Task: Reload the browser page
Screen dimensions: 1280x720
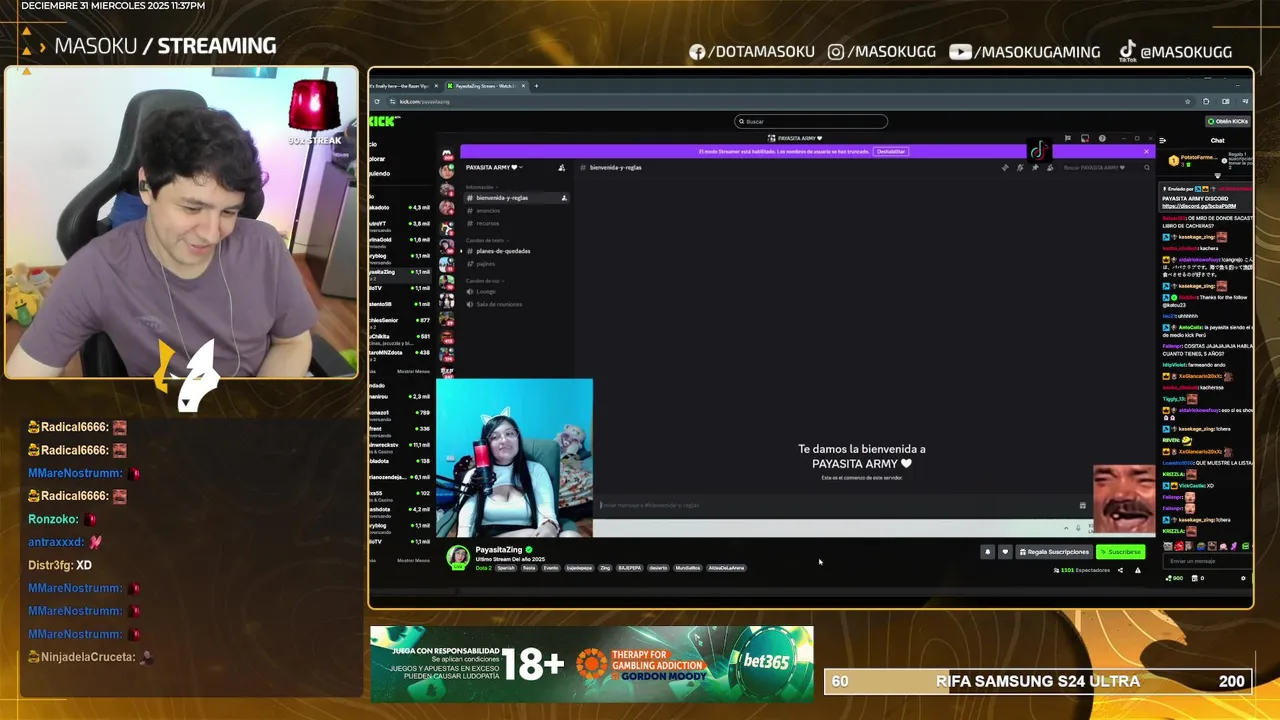Action: click(377, 101)
